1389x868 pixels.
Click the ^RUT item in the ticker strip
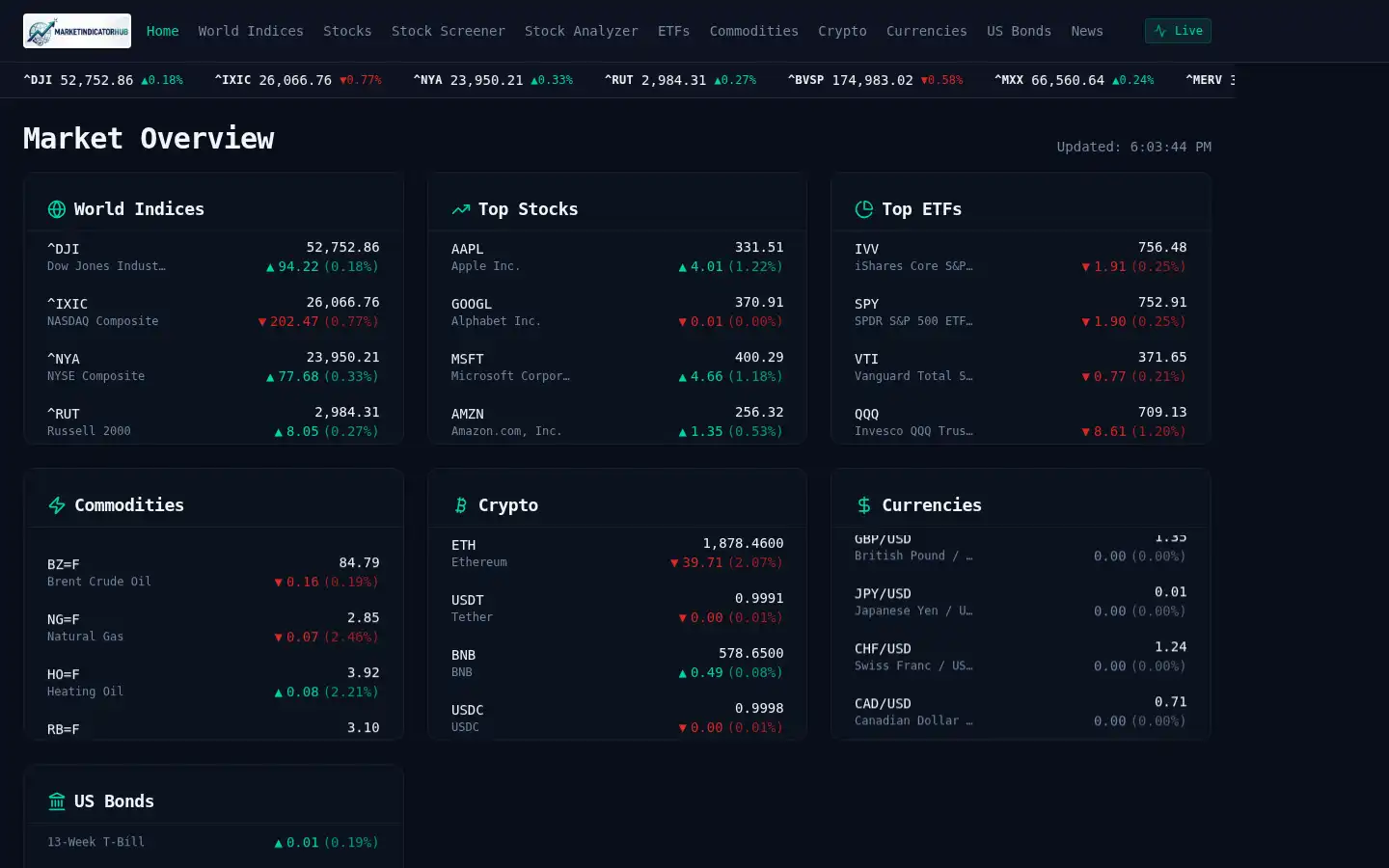(x=680, y=80)
